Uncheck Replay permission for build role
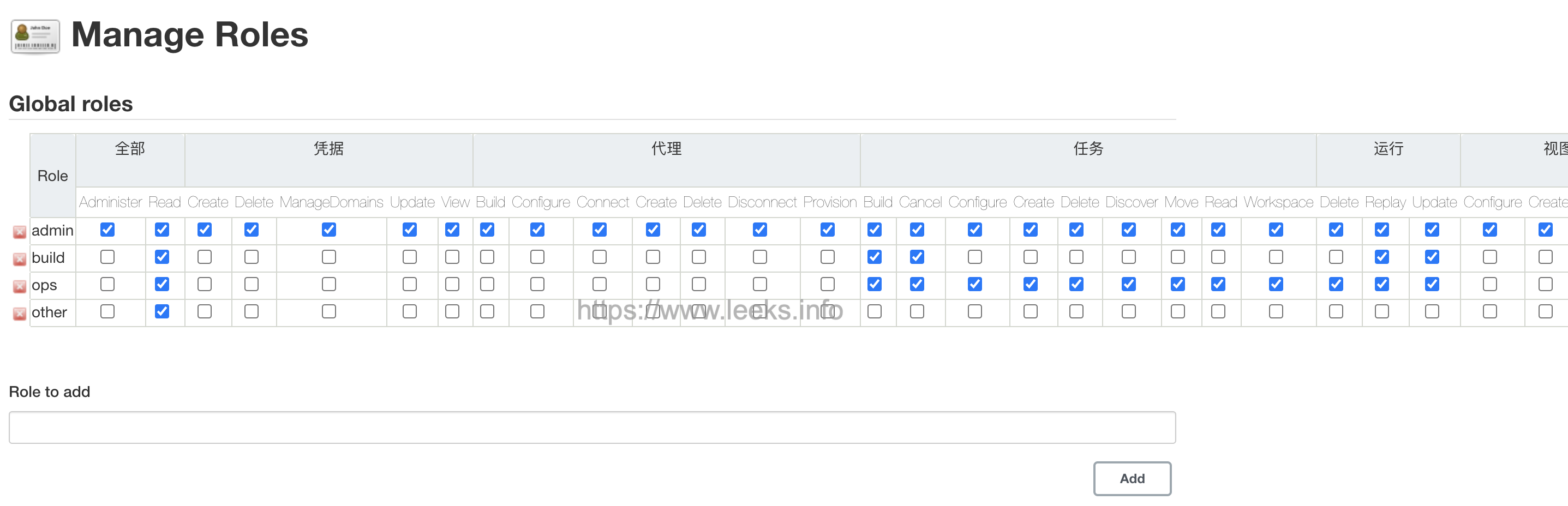 (x=1382, y=257)
